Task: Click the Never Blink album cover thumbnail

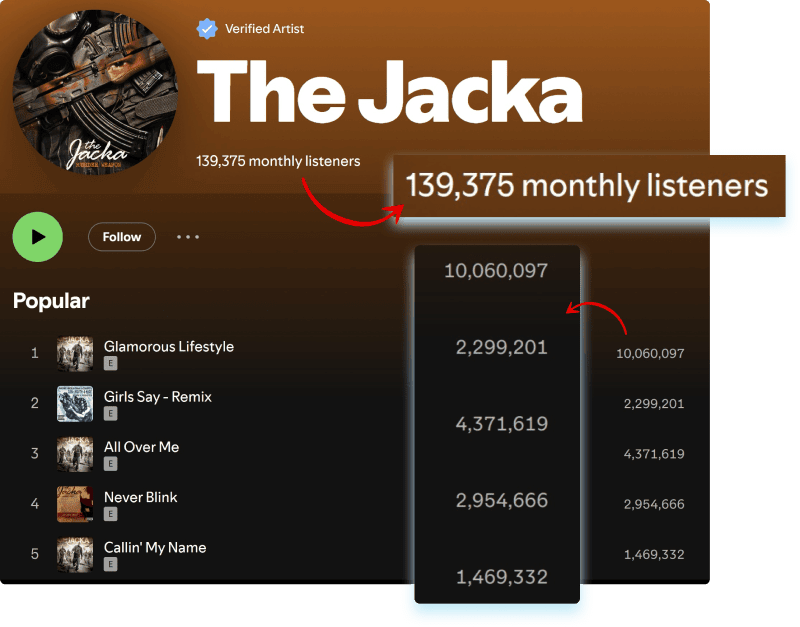Action: 75,504
